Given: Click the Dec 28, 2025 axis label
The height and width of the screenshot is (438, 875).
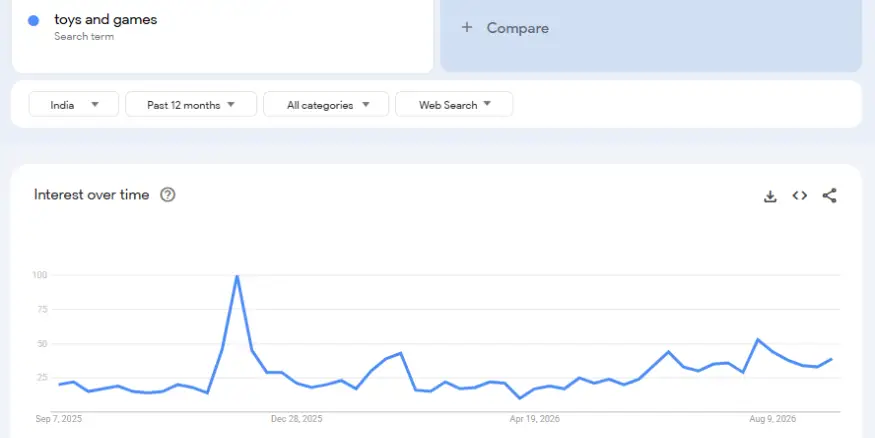Looking at the screenshot, I should click(296, 419).
